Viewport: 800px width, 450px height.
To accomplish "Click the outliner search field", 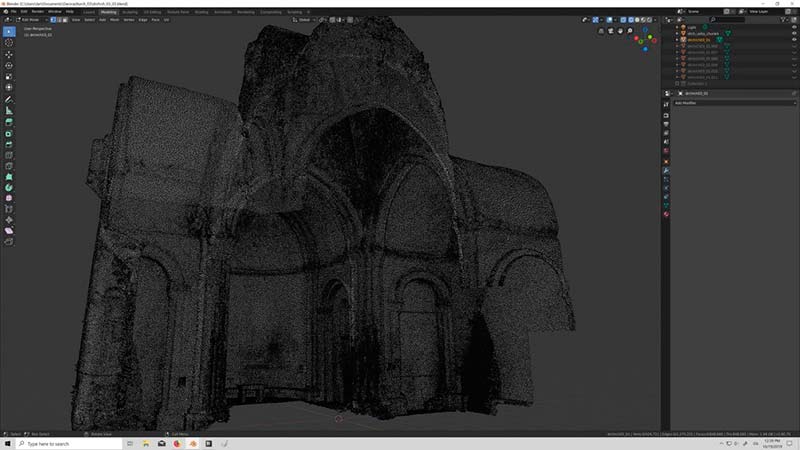I will pos(727,19).
